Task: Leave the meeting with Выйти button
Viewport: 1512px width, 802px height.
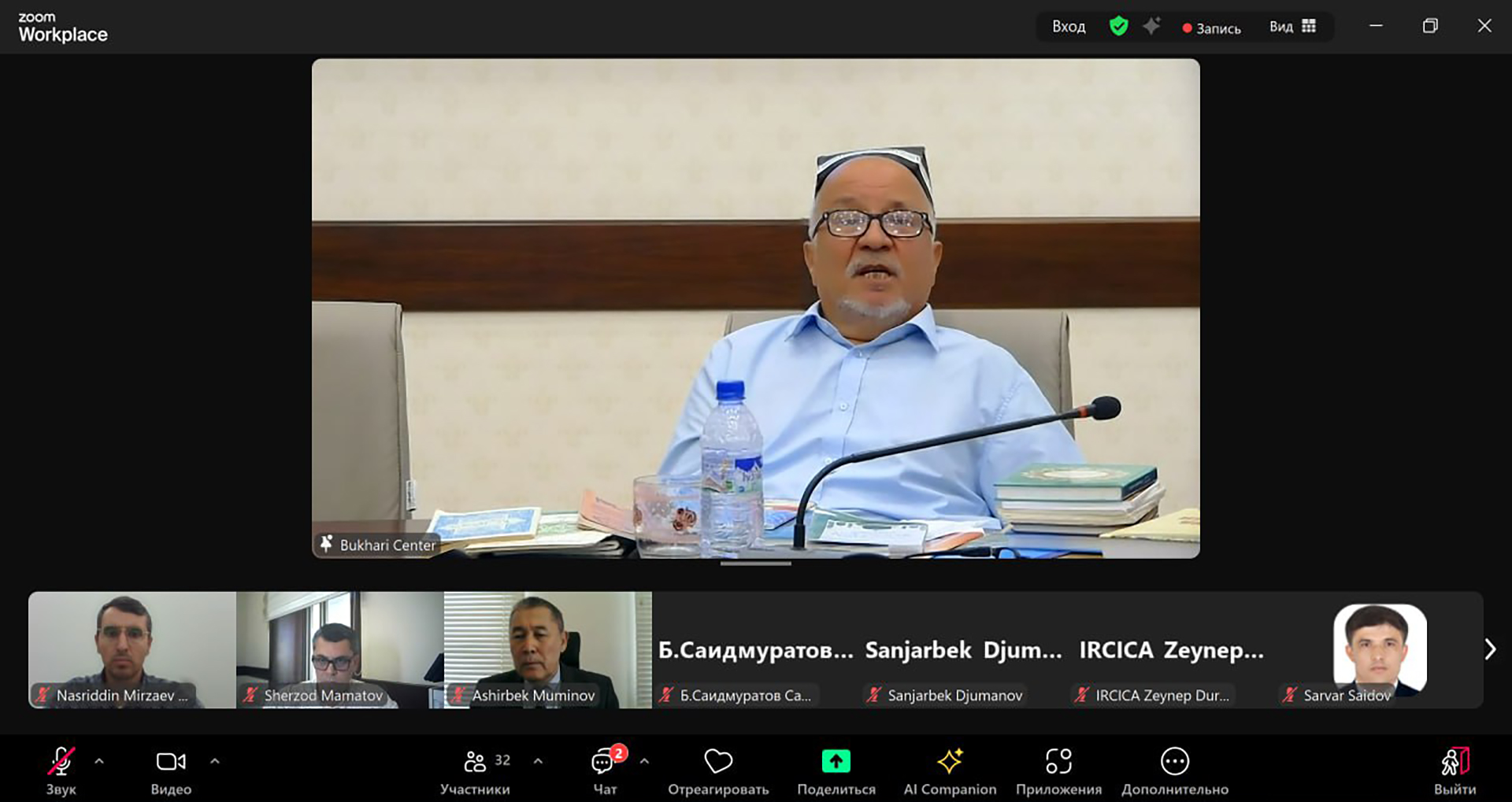Action: 1455,770
